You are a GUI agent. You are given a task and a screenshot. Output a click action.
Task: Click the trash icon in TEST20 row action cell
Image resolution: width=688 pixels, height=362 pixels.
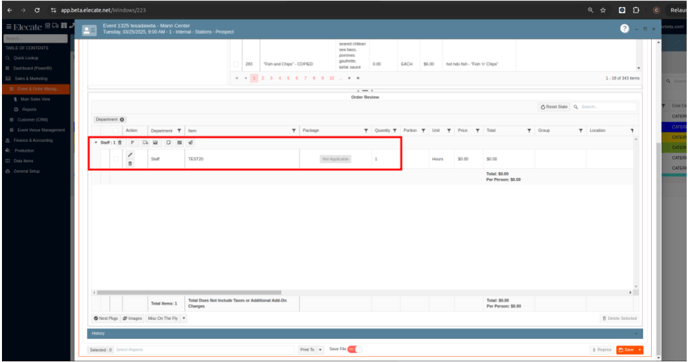click(130, 163)
